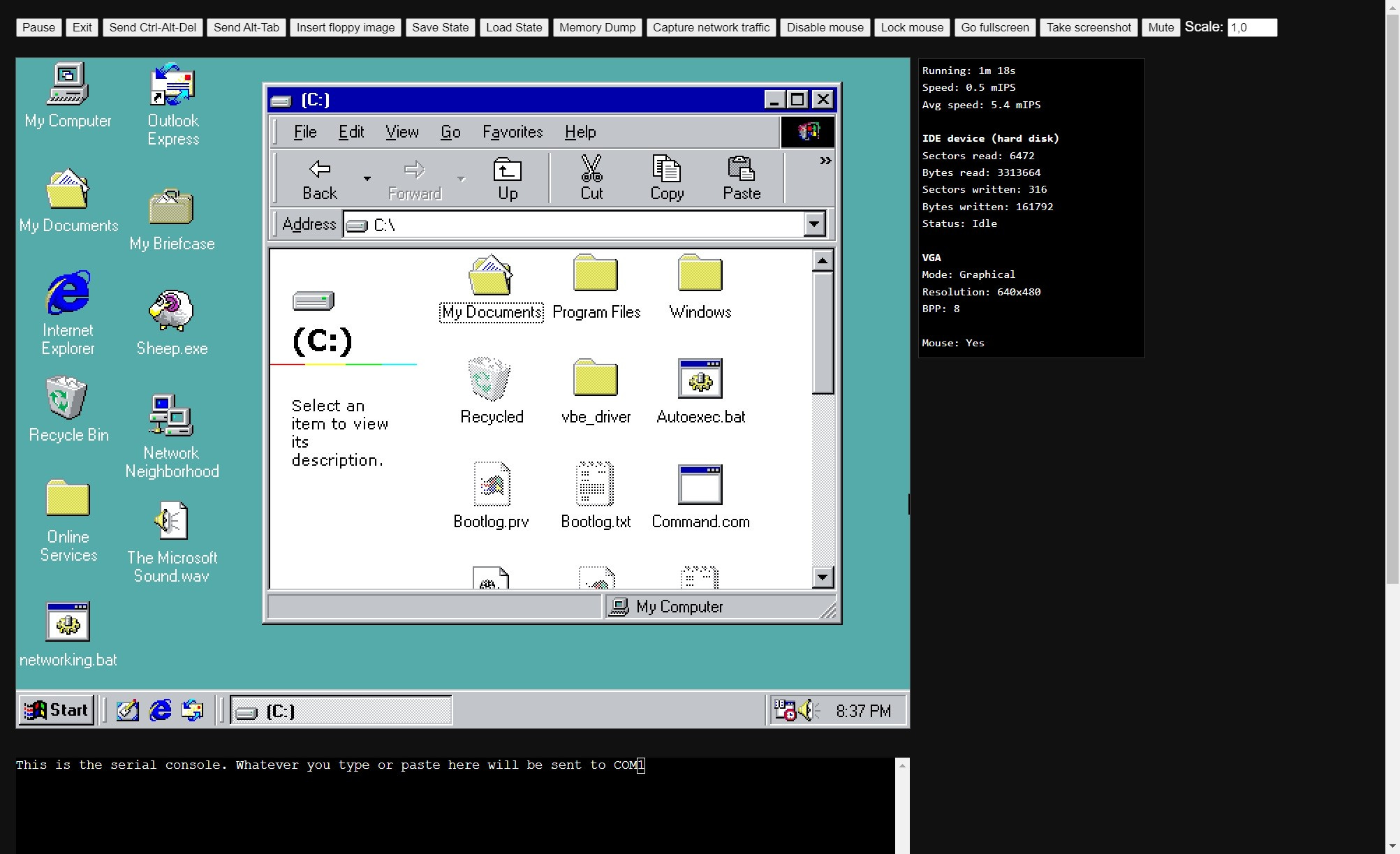Click Windows logo throbber in menu bar
Viewport: 1400px width, 854px height.
pos(807,131)
